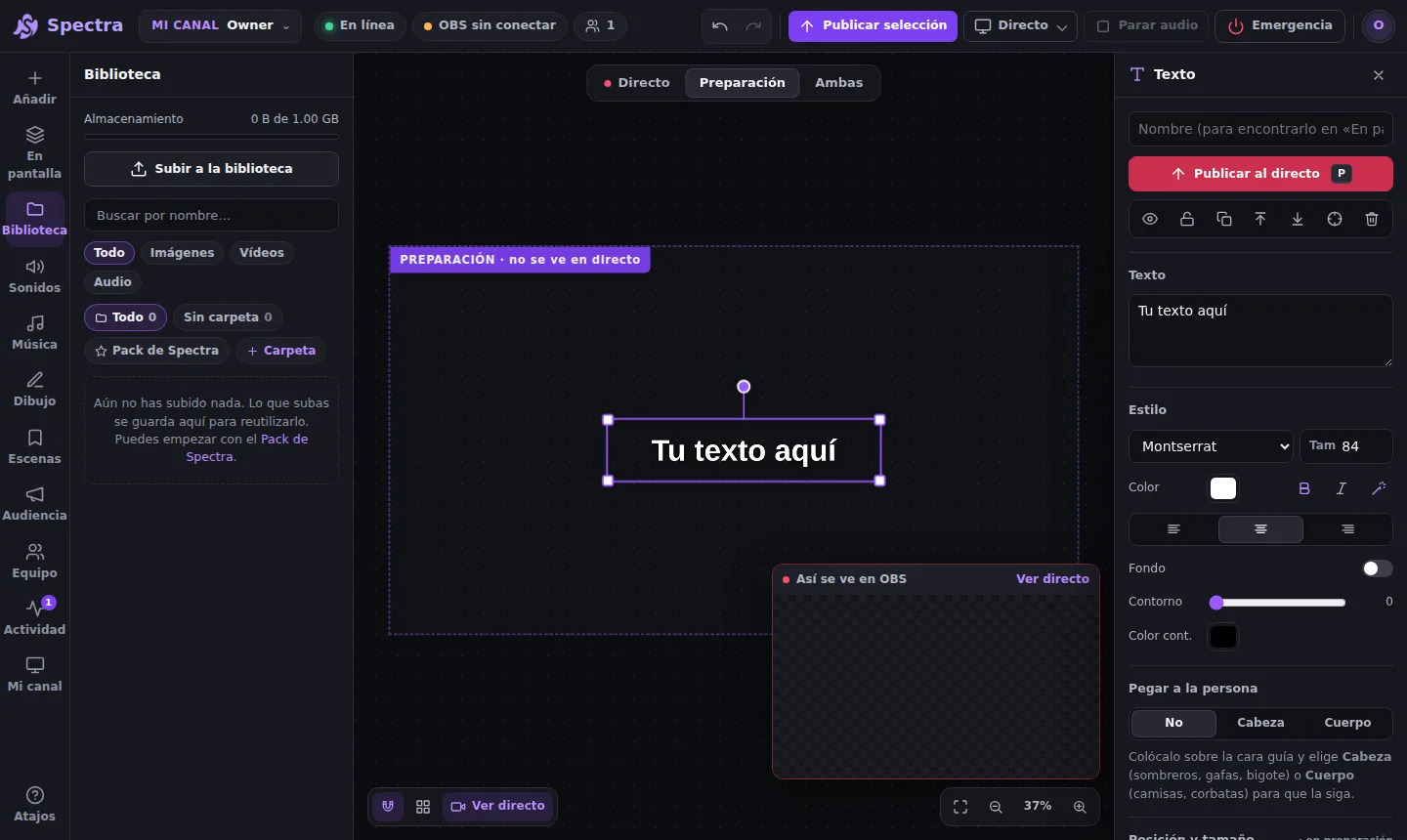
Task: Select No in Pegar a la persona
Action: coord(1173,723)
